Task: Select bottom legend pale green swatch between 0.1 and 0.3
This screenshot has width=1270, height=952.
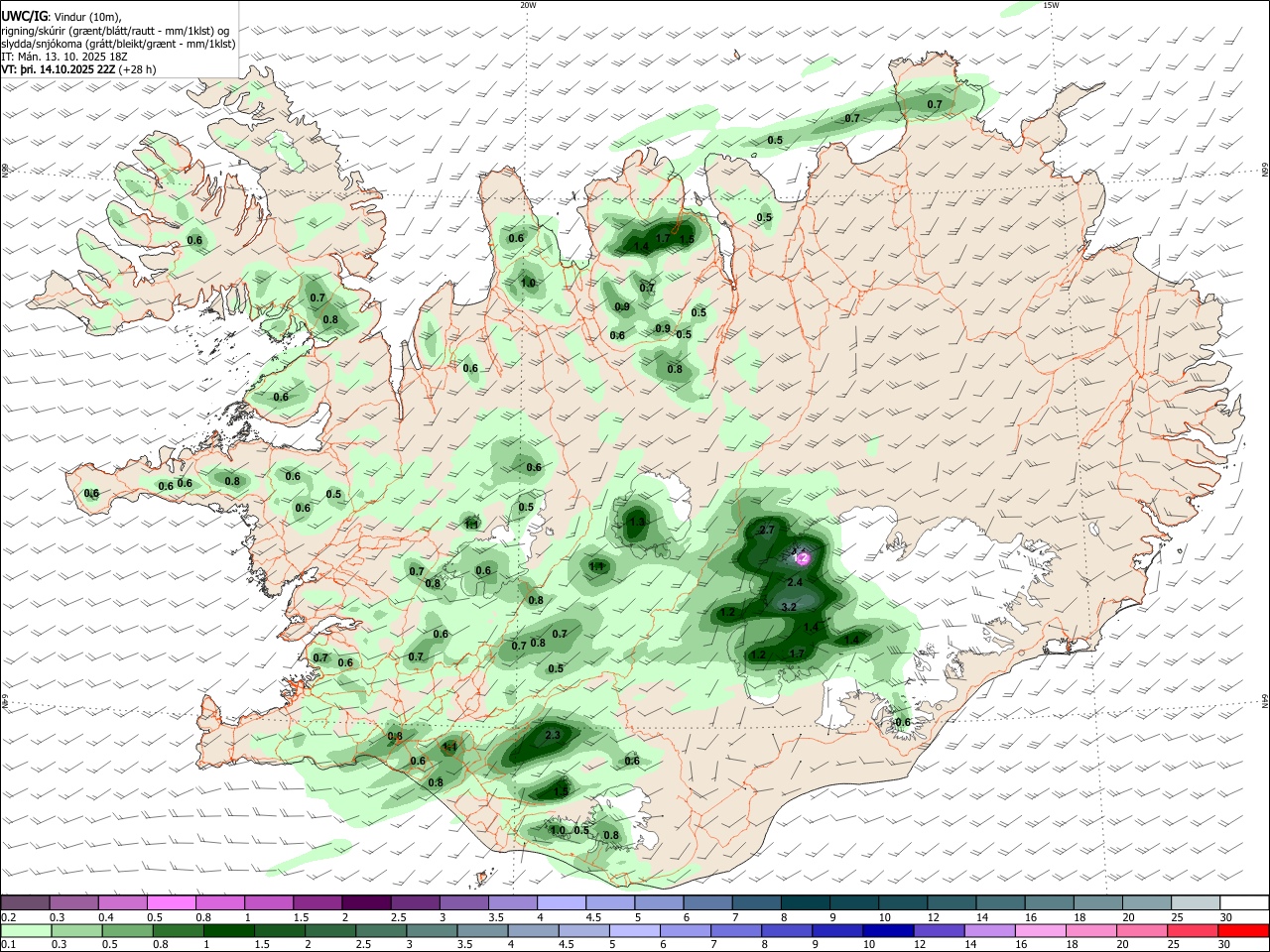Action: click(x=26, y=930)
